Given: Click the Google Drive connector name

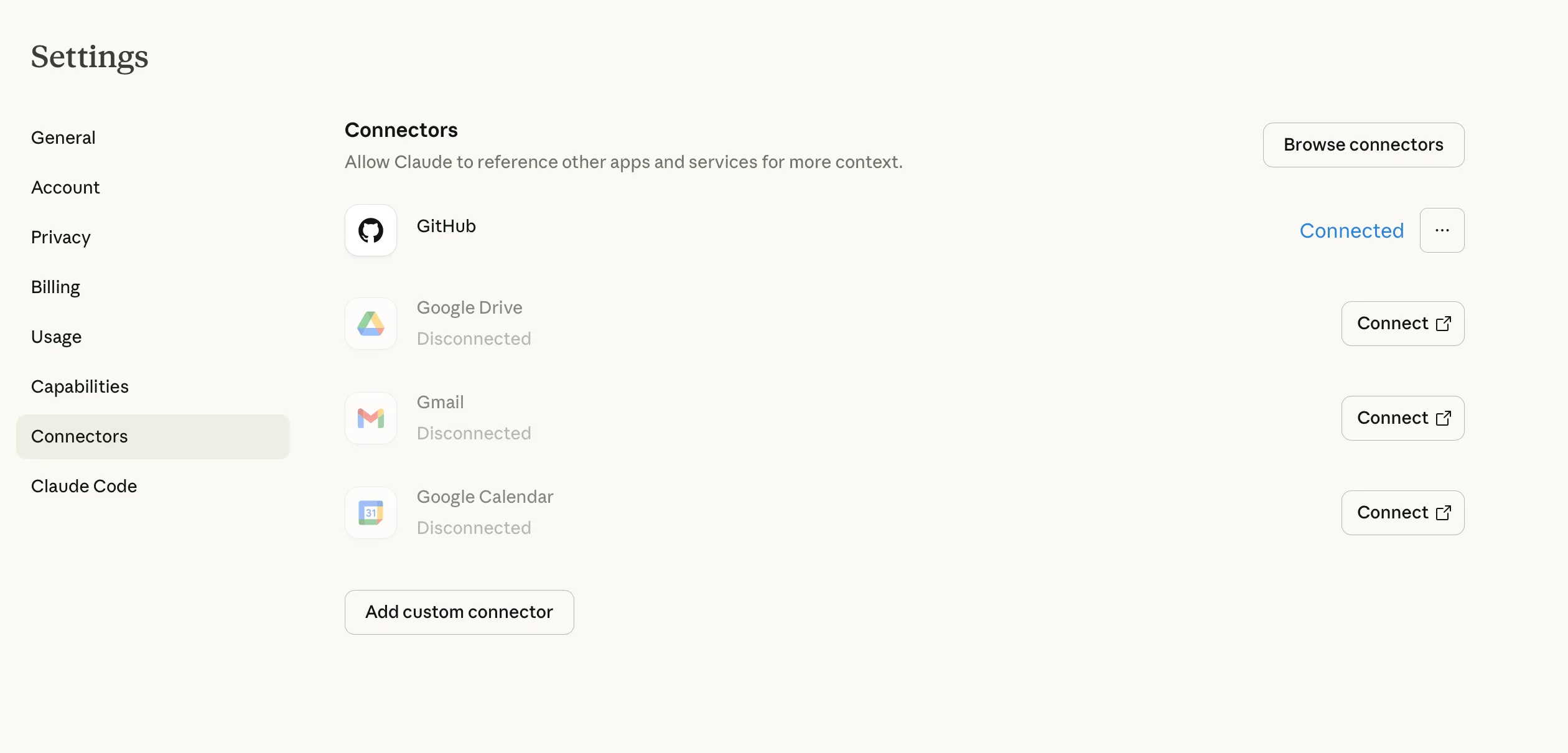Looking at the screenshot, I should click(x=469, y=307).
